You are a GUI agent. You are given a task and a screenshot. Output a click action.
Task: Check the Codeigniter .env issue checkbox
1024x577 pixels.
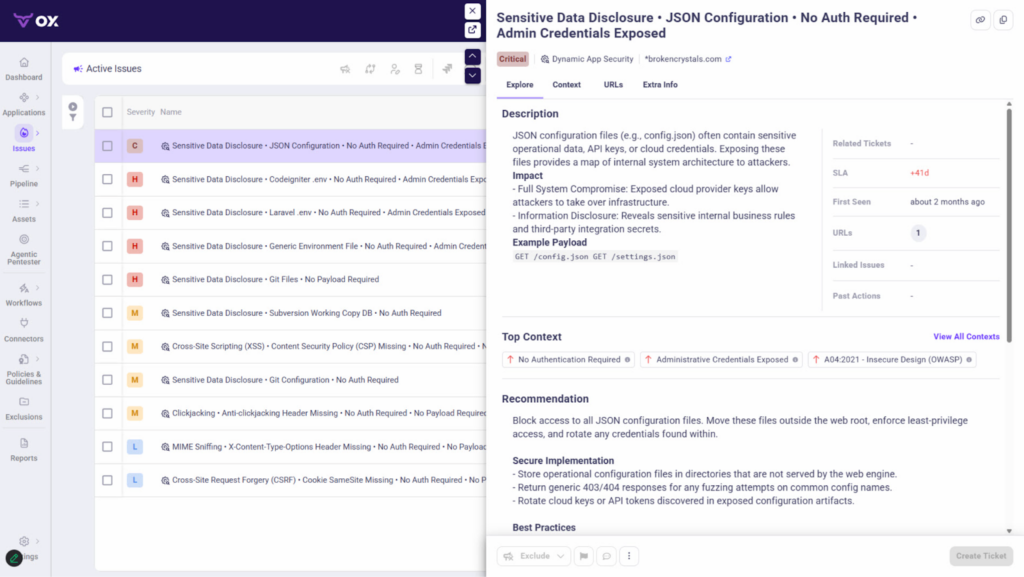tap(107, 179)
